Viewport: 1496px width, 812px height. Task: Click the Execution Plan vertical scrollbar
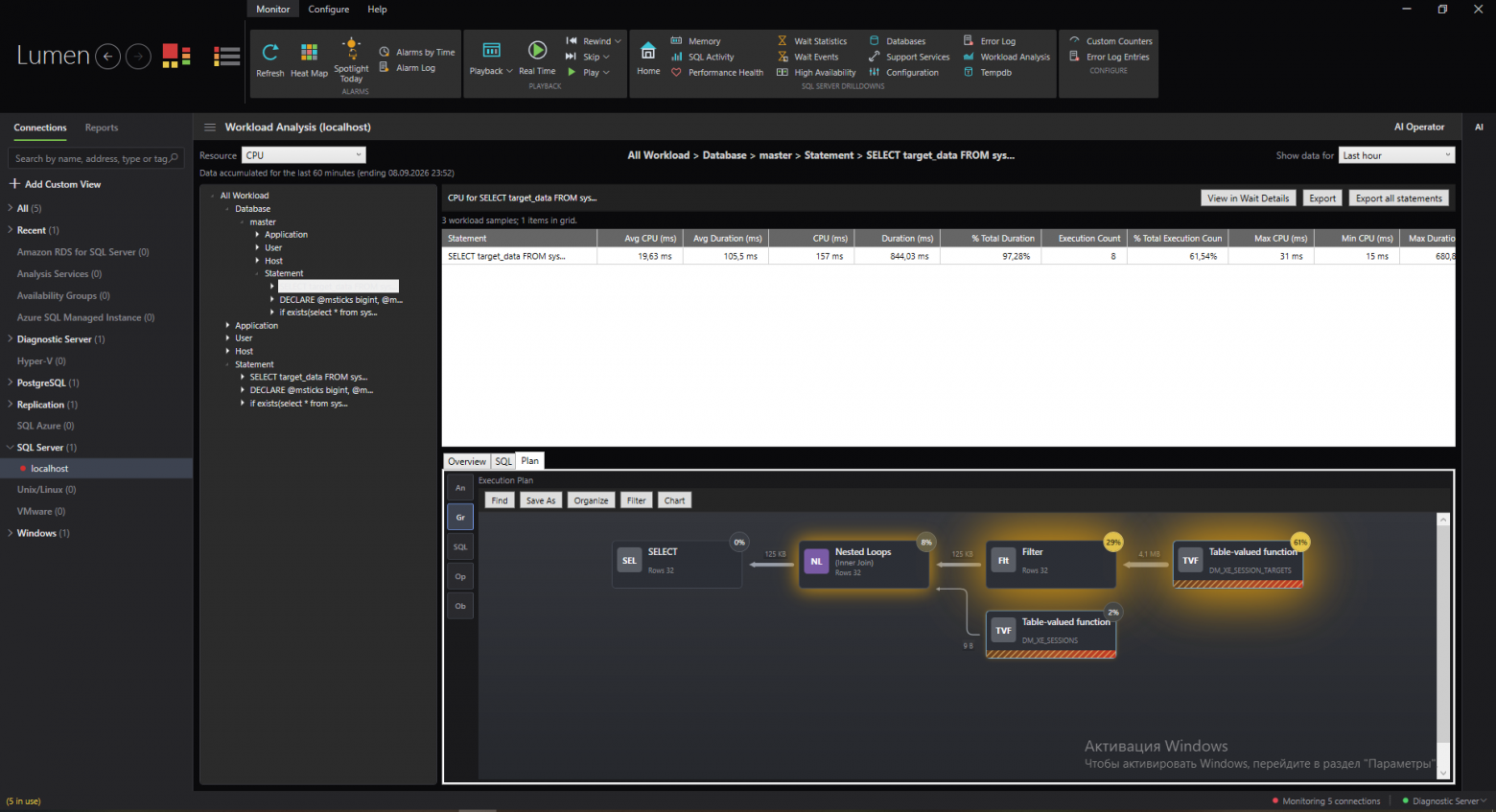1443,645
